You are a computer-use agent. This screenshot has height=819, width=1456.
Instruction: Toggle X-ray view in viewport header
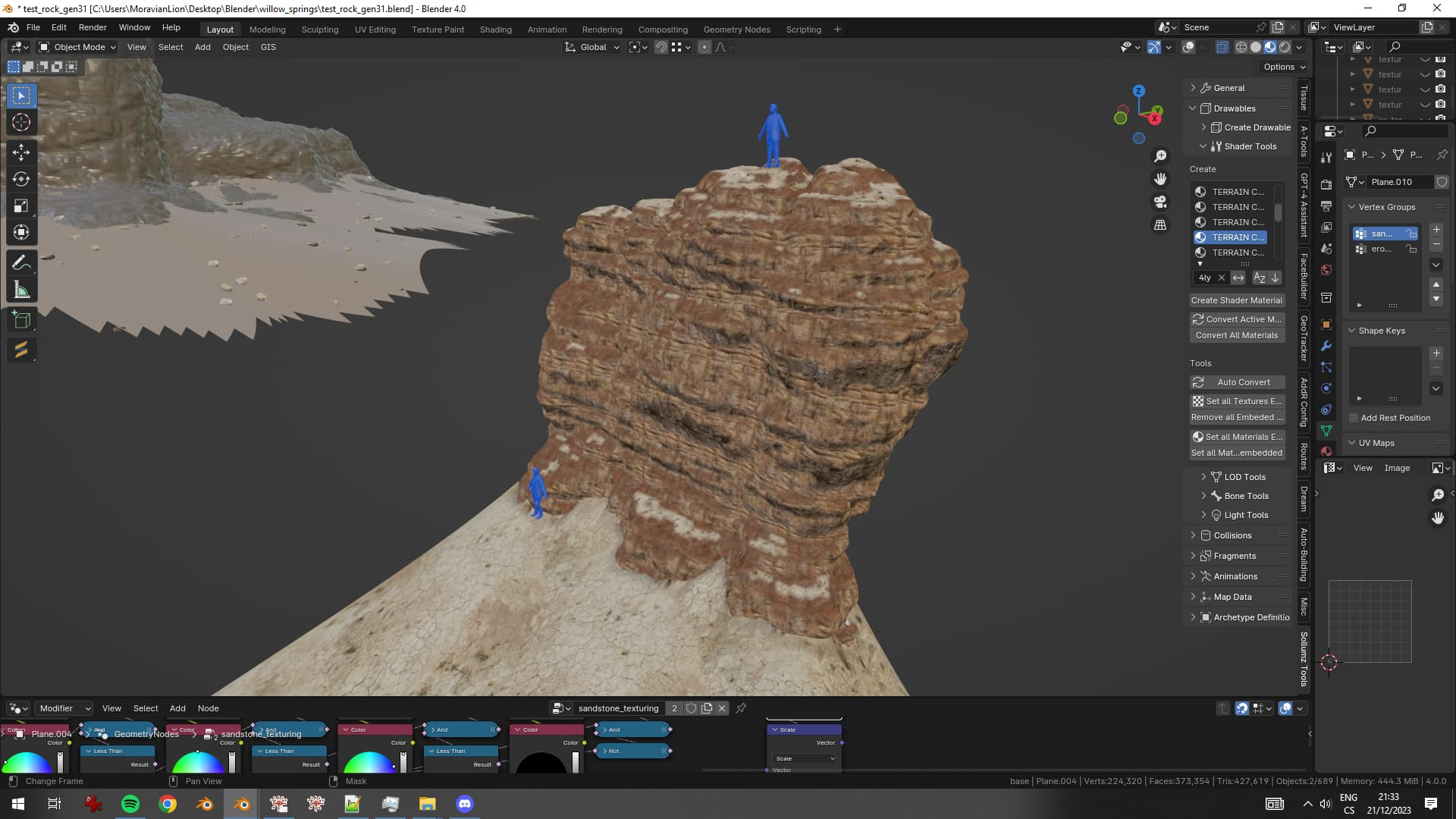(1222, 47)
